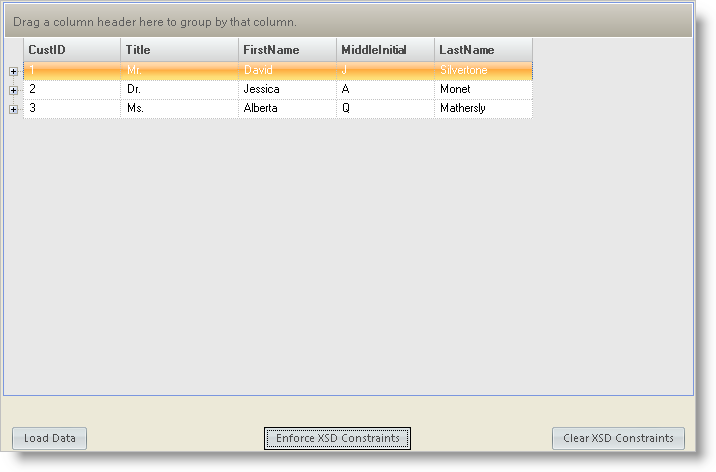Select the LastName column header
Viewport: 716px width, 472px height.
point(483,50)
